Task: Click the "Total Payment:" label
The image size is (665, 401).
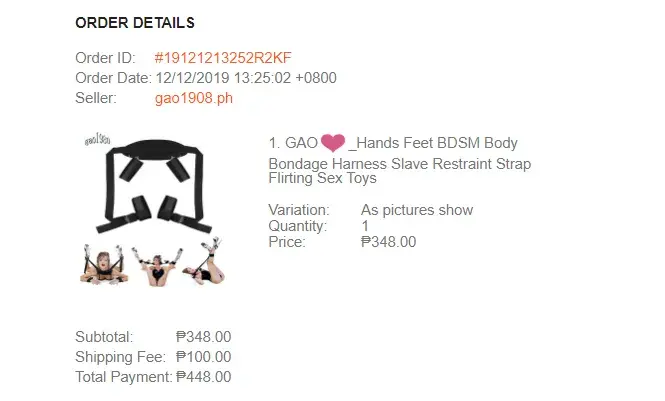Action: 124,377
